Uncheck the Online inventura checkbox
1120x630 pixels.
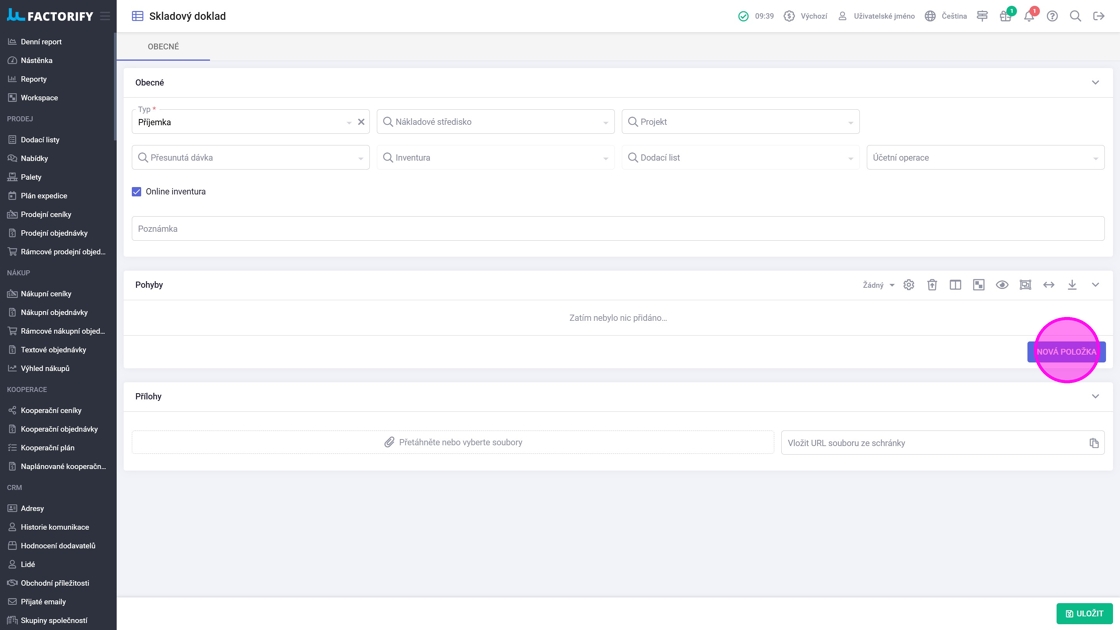[137, 192]
